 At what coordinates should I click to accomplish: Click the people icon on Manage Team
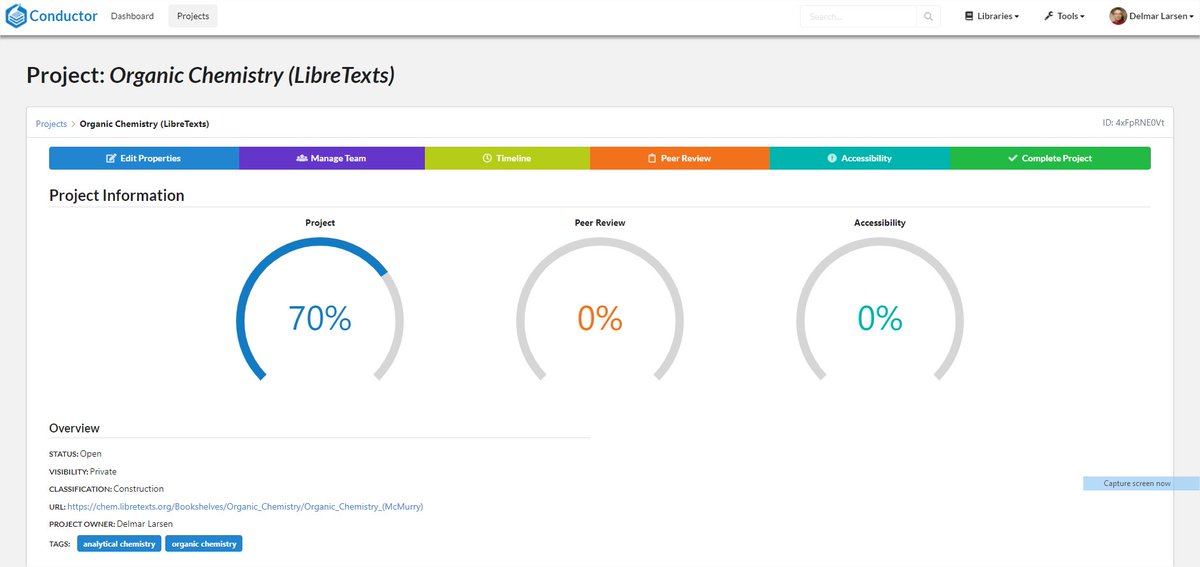point(301,158)
